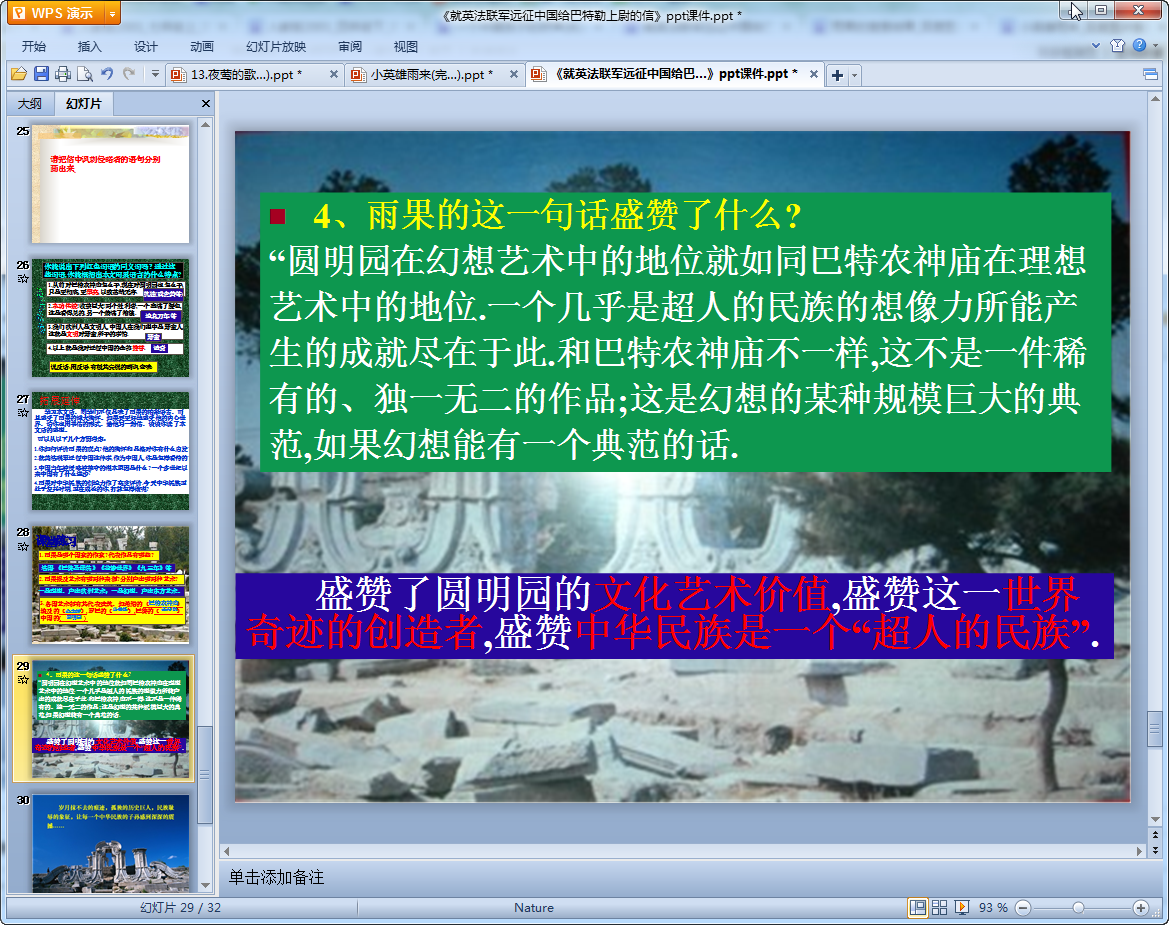The width and height of the screenshot is (1169, 925).
Task: Switch to the 大纲 outline tab
Action: tap(29, 104)
